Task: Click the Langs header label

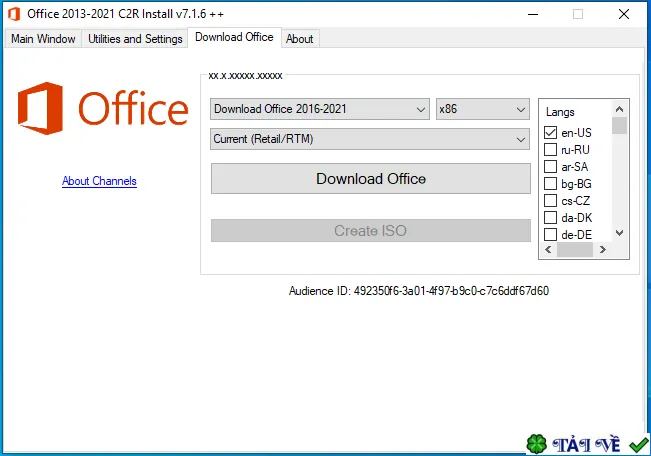Action: [x=560, y=112]
